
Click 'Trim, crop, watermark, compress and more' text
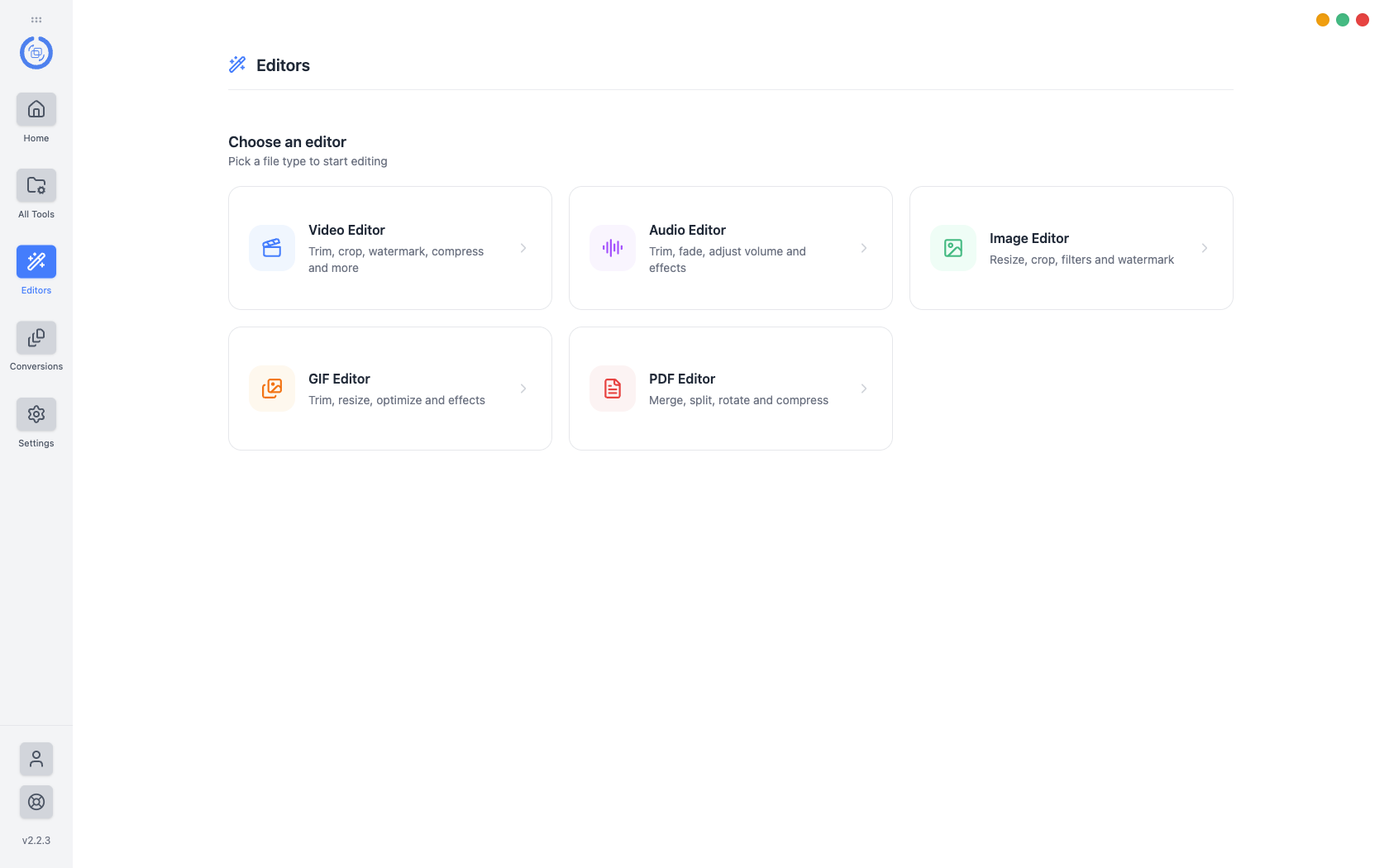(x=396, y=260)
